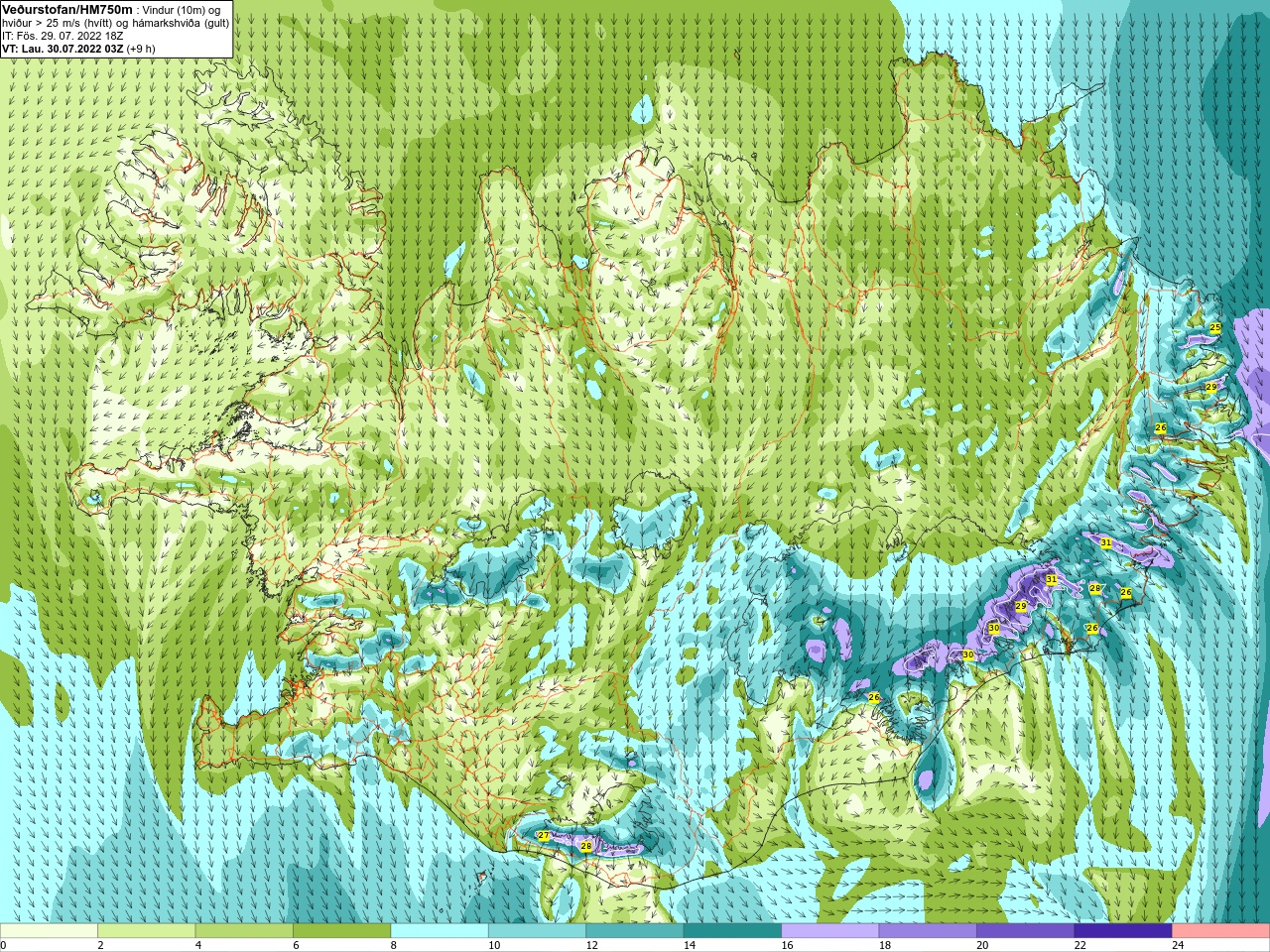This screenshot has height=952, width=1270.
Task: Select the 2–4 m/s light green legend swatch
Action: tap(147, 931)
